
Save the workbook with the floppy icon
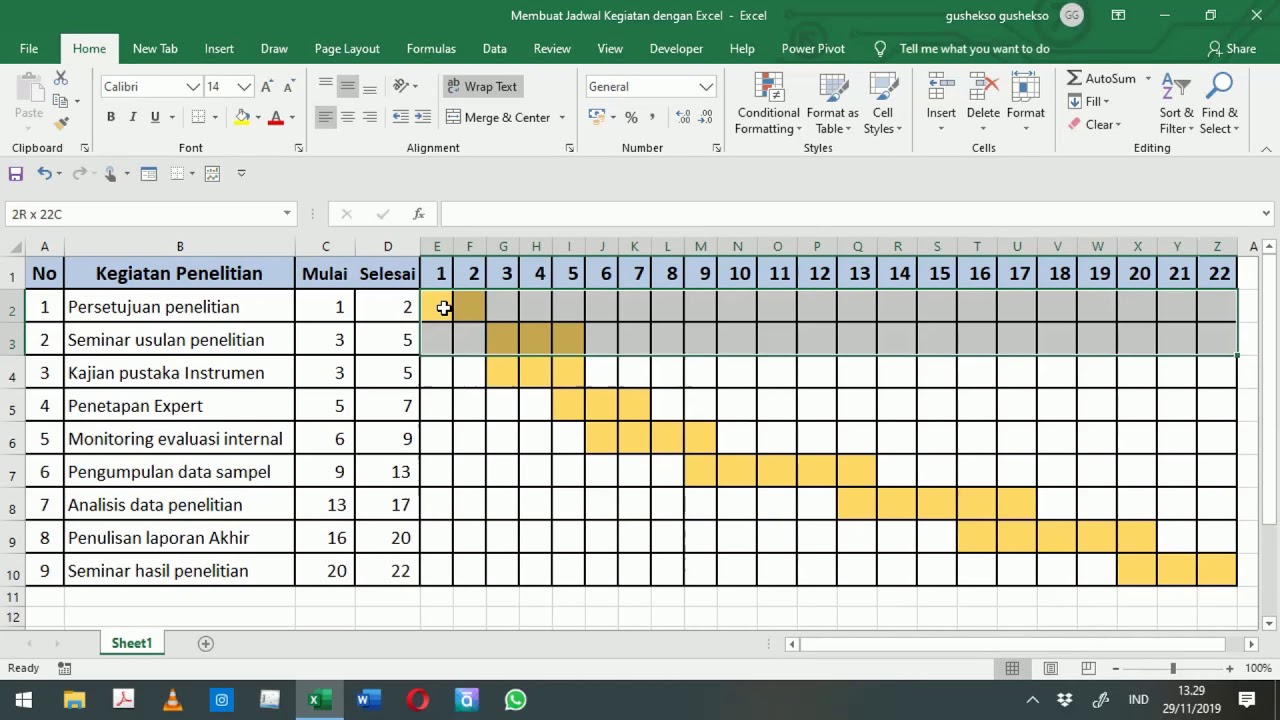click(x=16, y=174)
